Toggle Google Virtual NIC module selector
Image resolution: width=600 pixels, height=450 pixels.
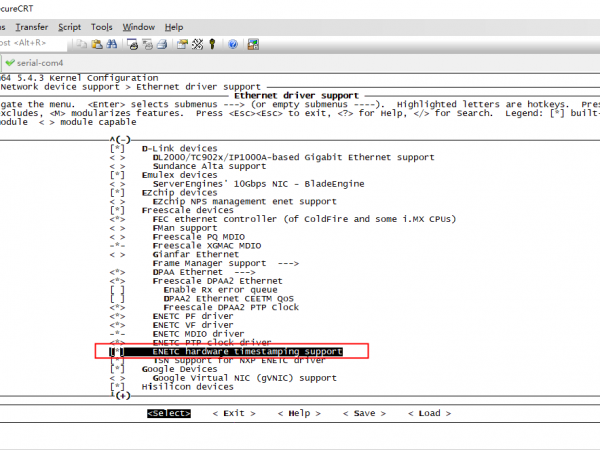click(118, 378)
